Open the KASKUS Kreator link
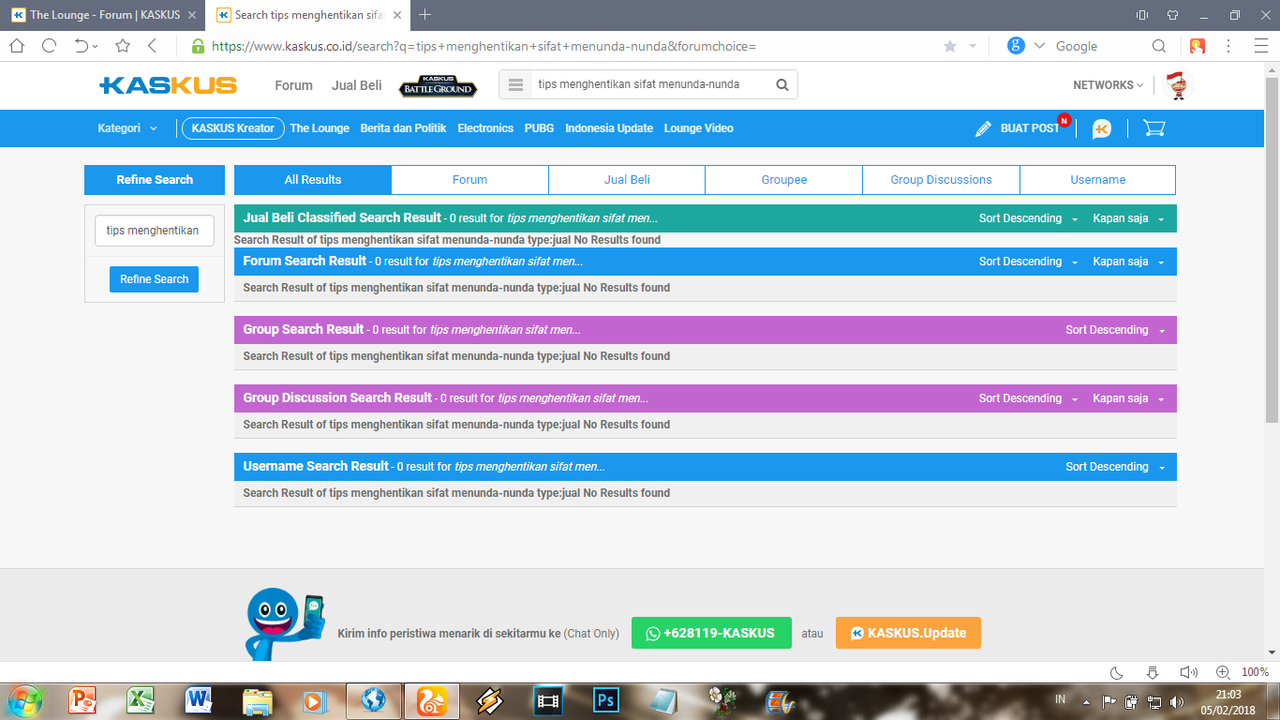The height and width of the screenshot is (720, 1280). point(232,128)
